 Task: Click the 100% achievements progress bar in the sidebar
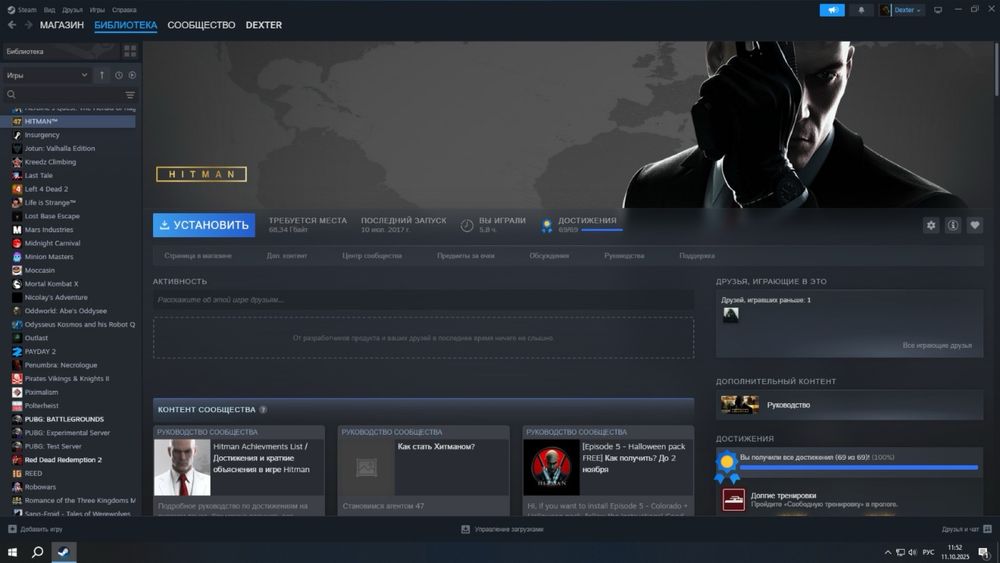click(x=858, y=467)
